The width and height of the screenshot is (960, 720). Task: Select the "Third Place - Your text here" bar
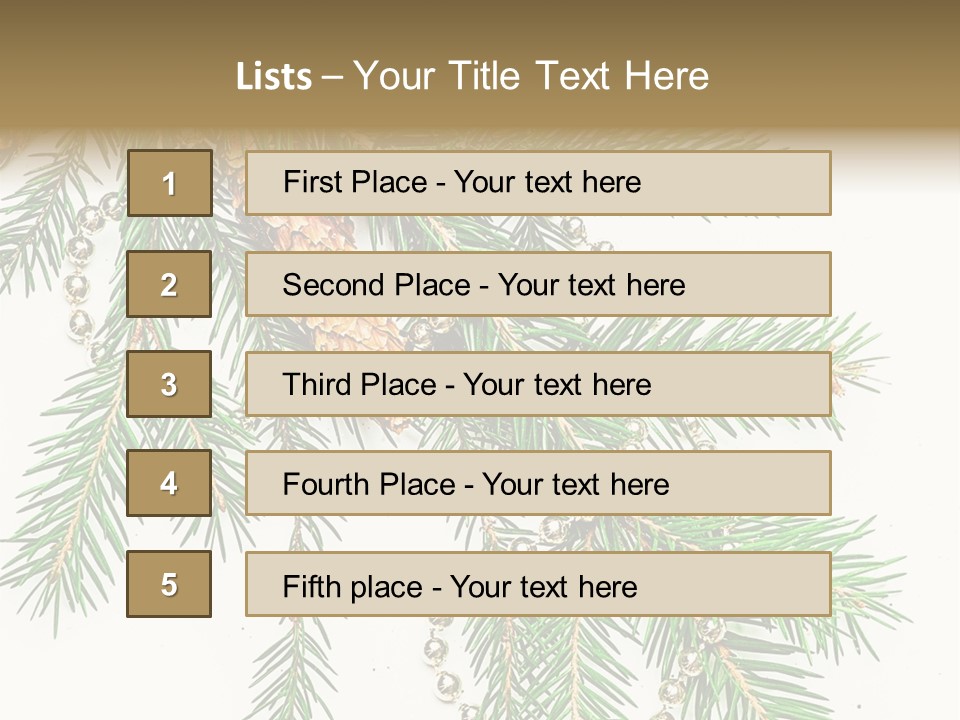538,384
